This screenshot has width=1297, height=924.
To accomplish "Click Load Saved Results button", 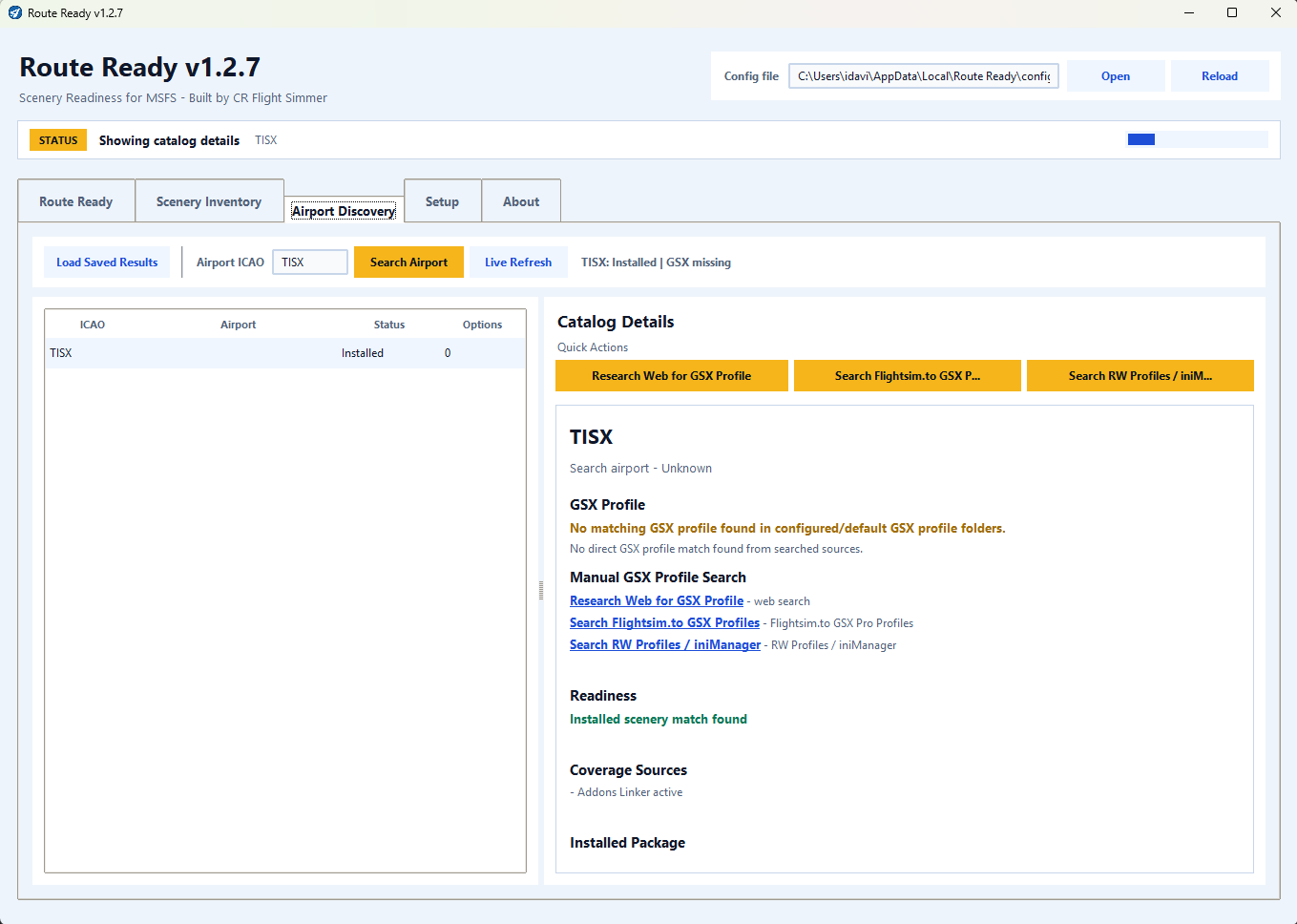I will [107, 262].
